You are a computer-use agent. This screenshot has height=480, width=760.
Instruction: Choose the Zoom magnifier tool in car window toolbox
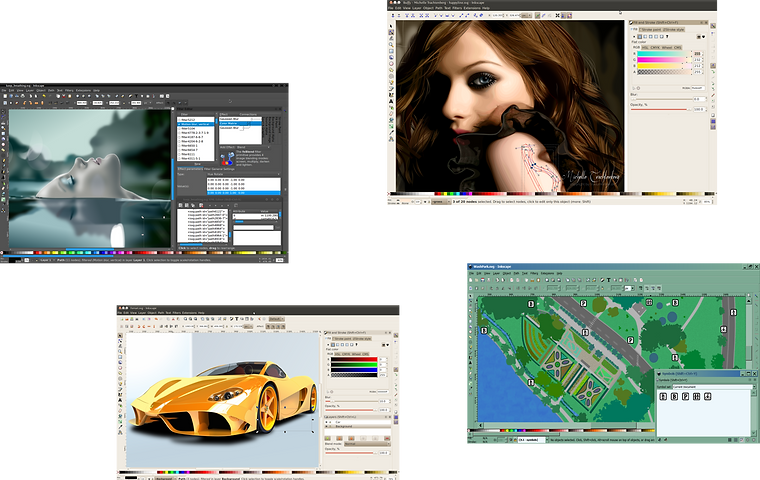[x=120, y=352]
